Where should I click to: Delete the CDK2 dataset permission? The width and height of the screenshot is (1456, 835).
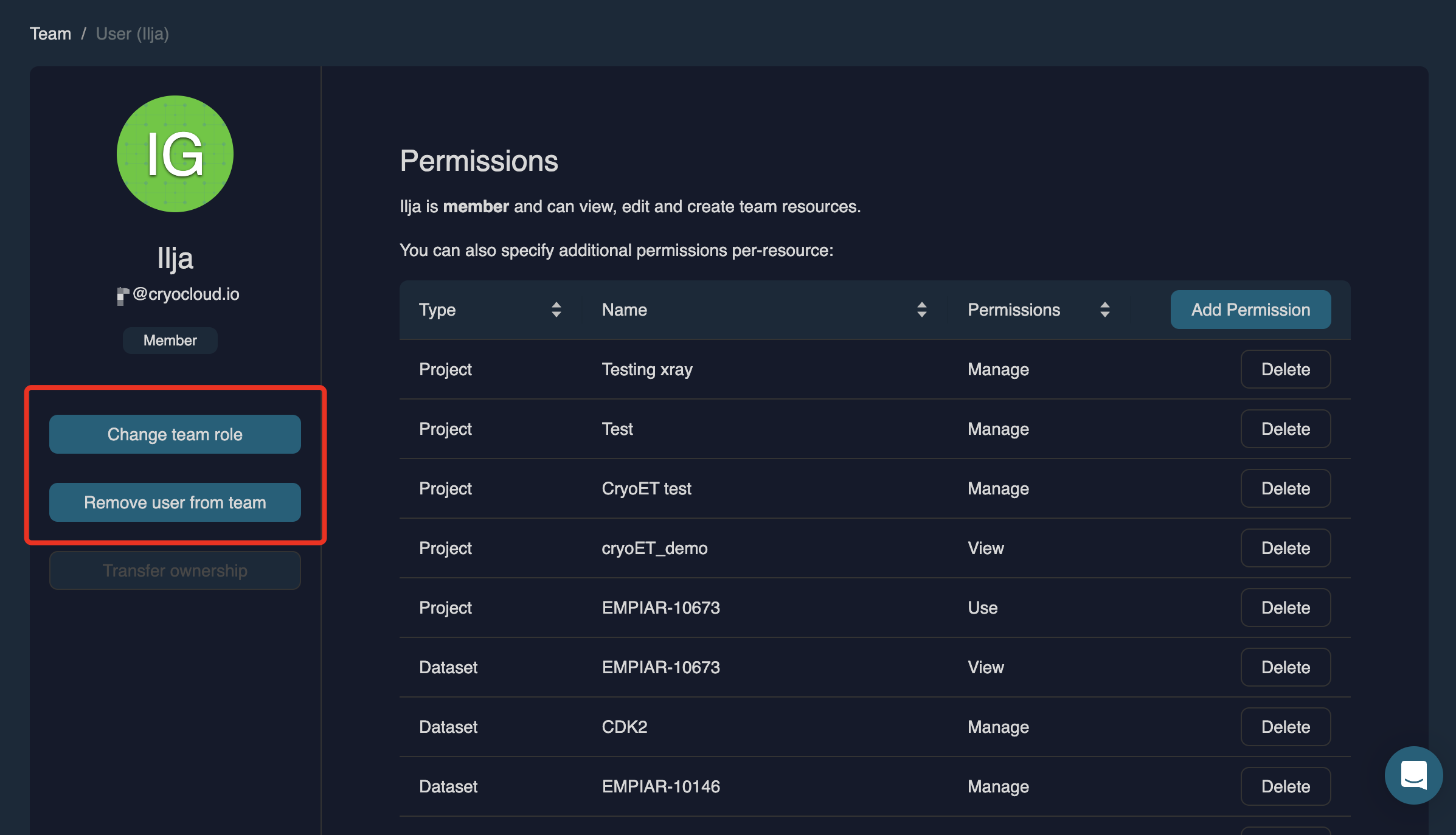(1285, 727)
